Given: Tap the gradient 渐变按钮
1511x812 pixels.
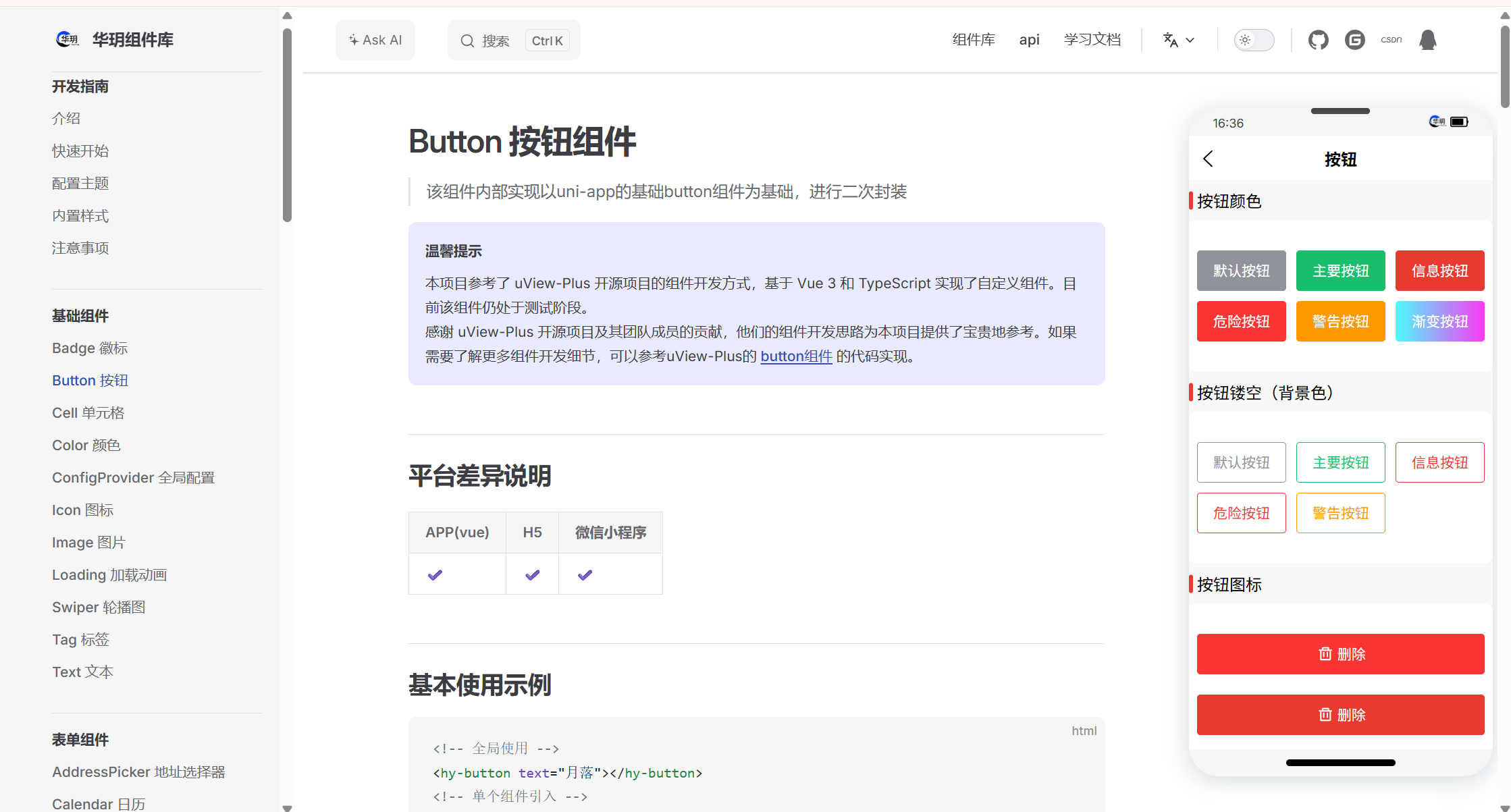Looking at the screenshot, I should (x=1439, y=321).
